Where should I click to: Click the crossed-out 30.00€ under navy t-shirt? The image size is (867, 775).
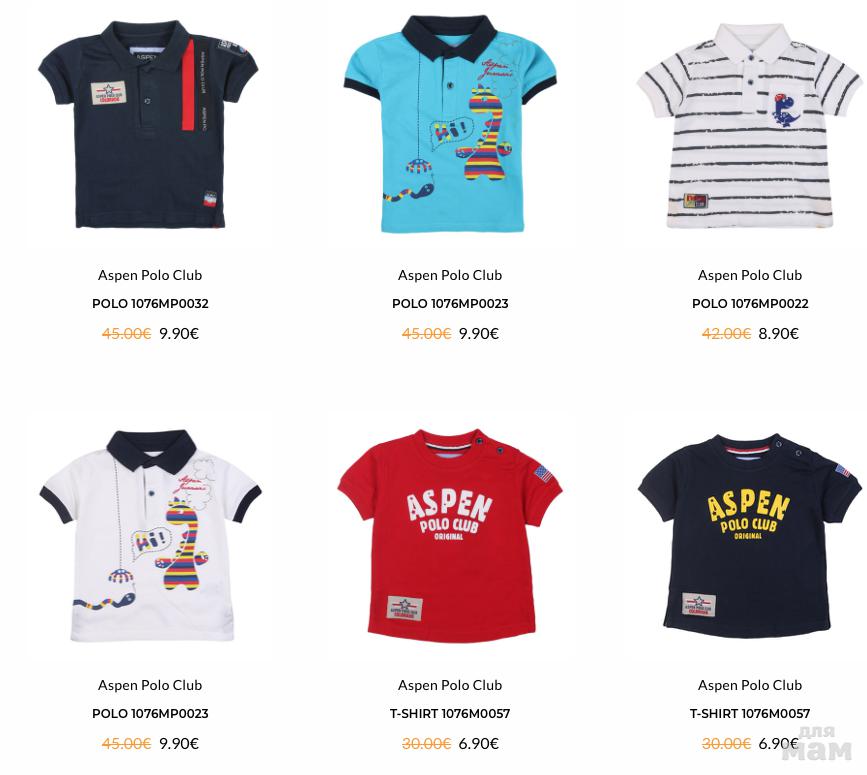point(726,744)
